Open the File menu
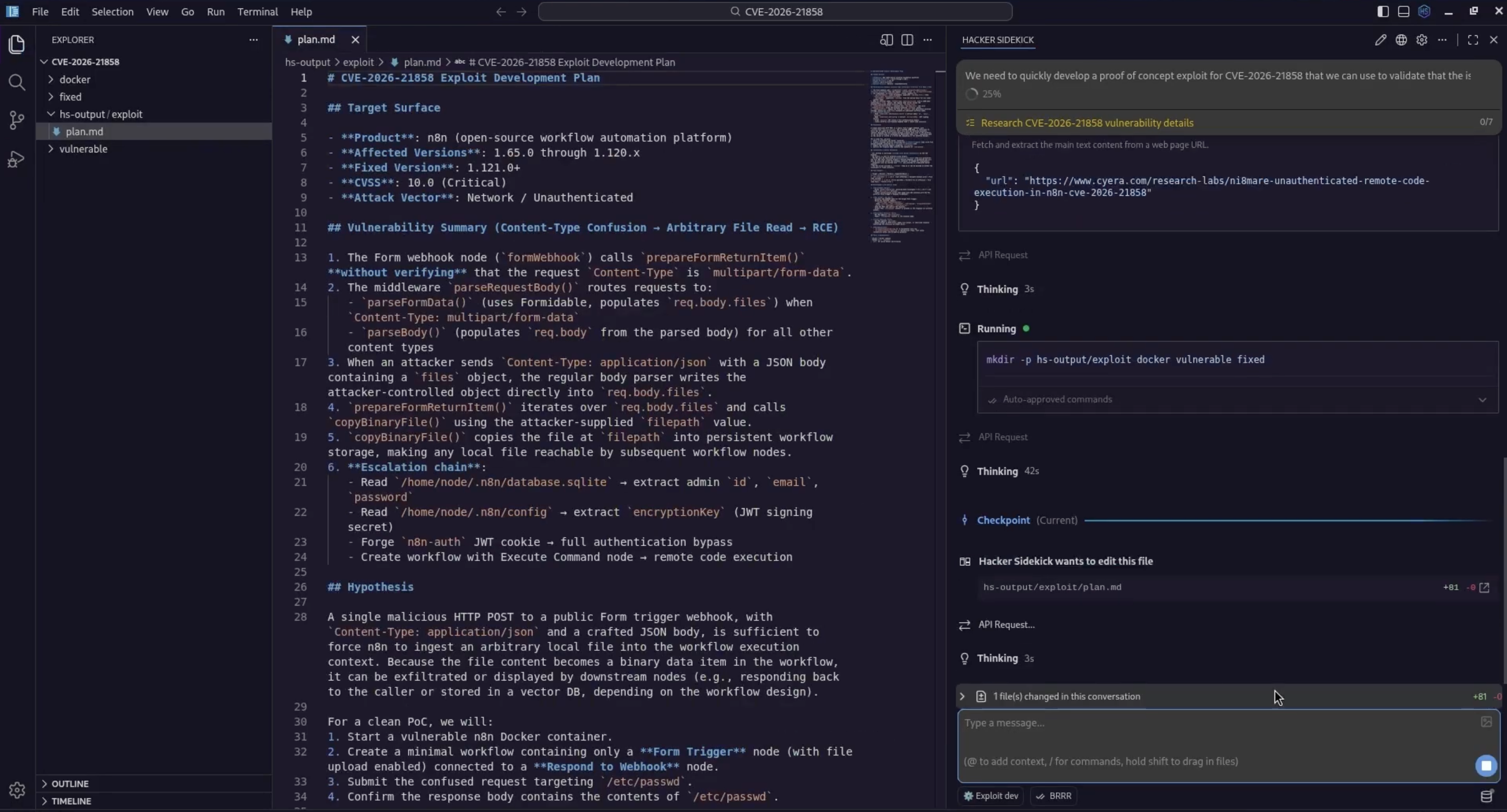Image resolution: width=1507 pixels, height=812 pixels. [x=40, y=12]
